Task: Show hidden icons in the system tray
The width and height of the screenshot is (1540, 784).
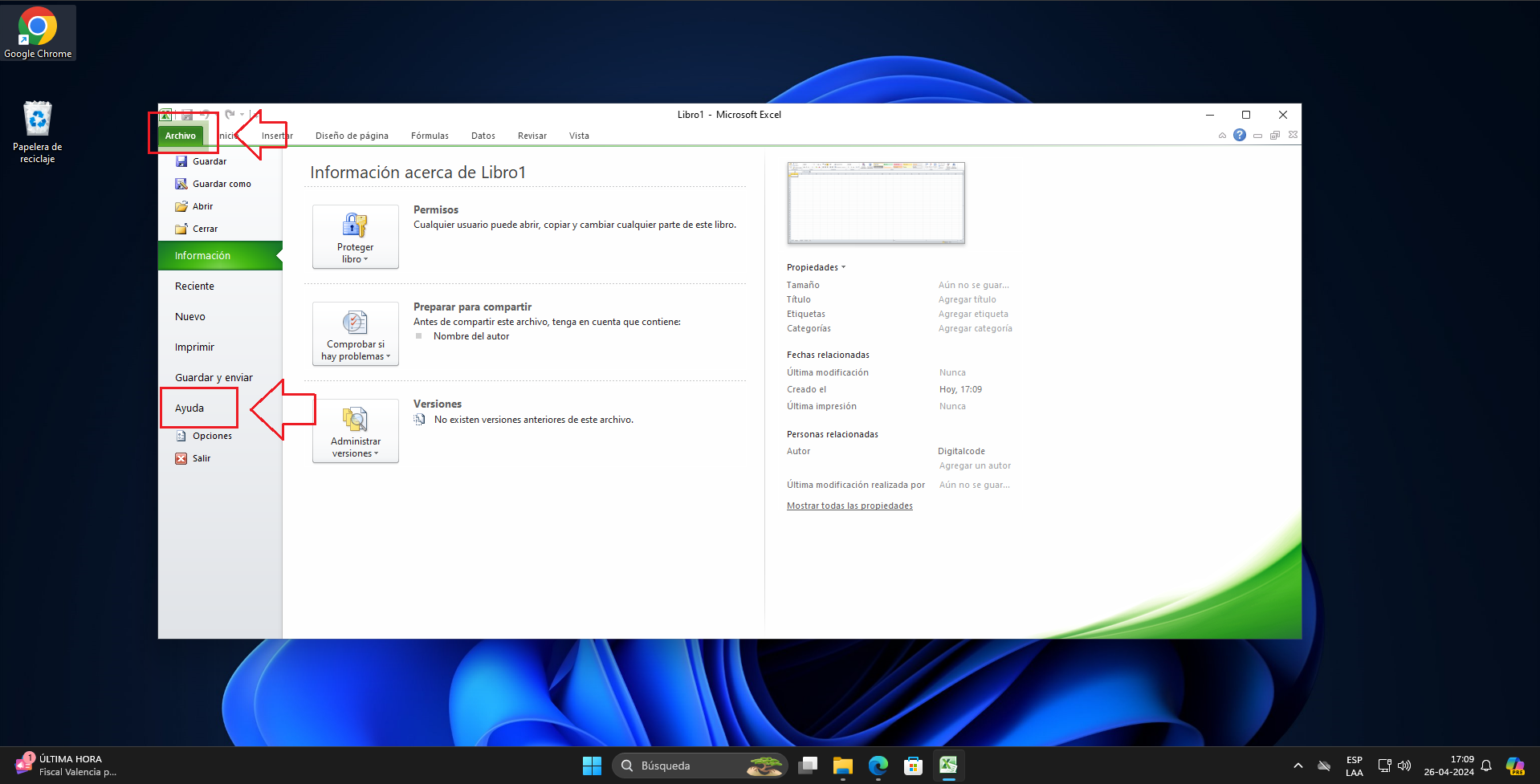Action: tap(1298, 766)
